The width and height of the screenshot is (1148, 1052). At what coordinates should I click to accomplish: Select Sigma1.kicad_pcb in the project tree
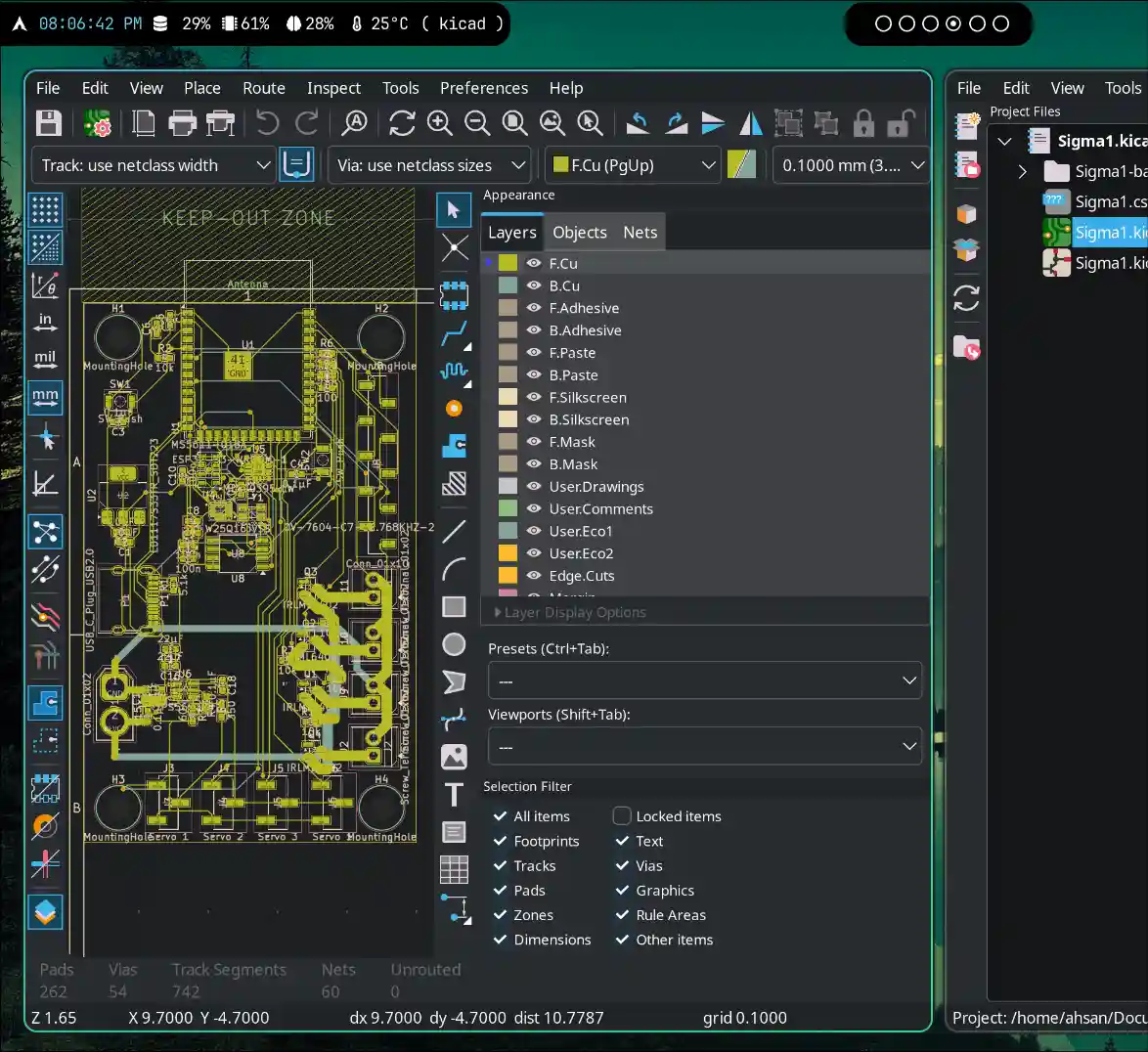pyautogui.click(x=1104, y=232)
